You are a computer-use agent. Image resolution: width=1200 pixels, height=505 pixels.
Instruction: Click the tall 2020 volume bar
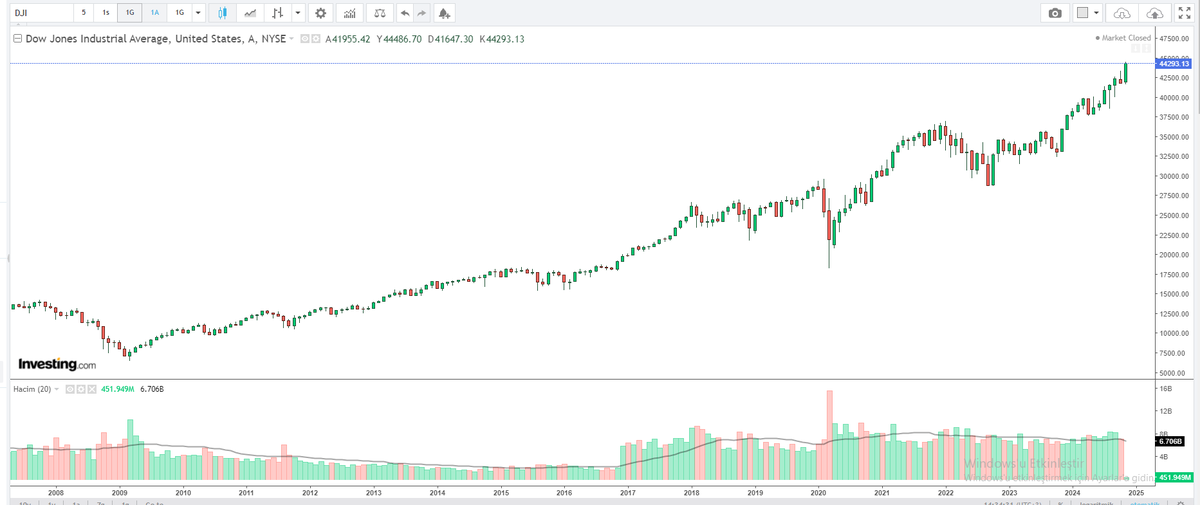tap(829, 434)
